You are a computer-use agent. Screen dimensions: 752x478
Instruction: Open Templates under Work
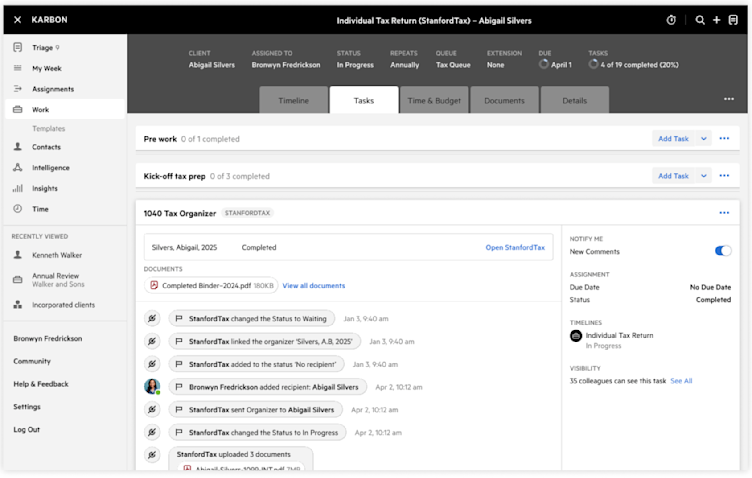48,128
